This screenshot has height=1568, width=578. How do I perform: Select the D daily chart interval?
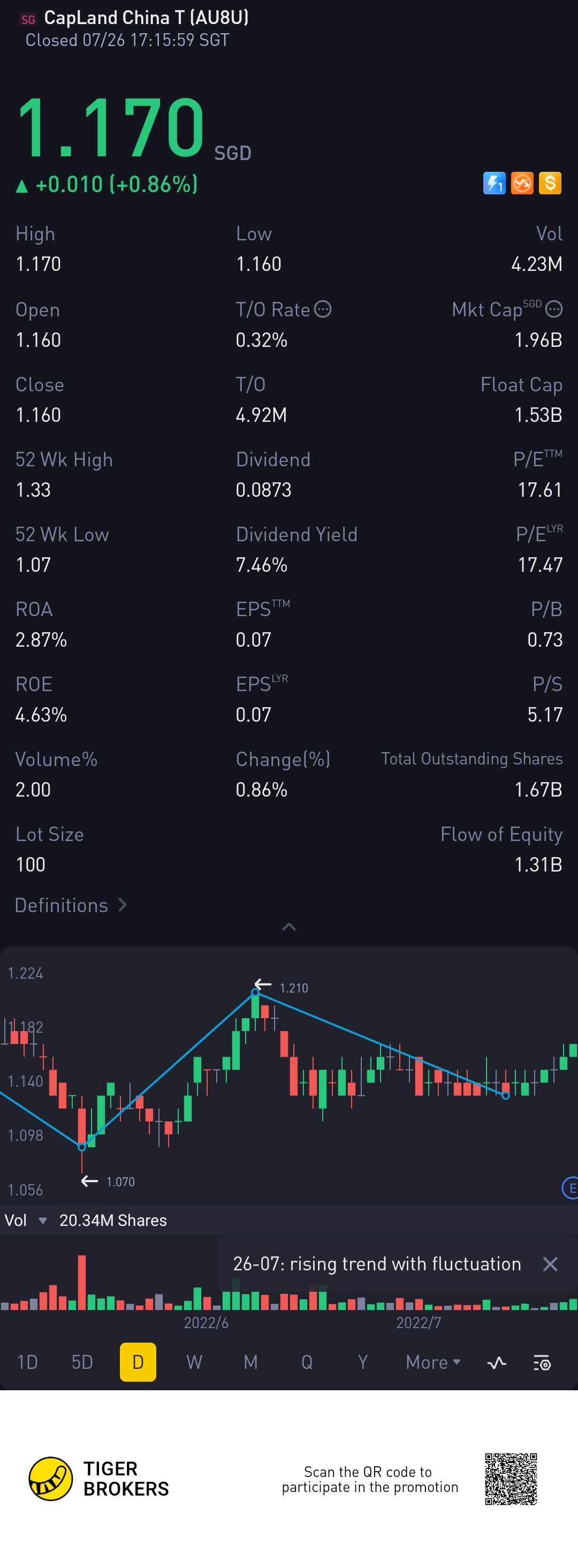[138, 1362]
